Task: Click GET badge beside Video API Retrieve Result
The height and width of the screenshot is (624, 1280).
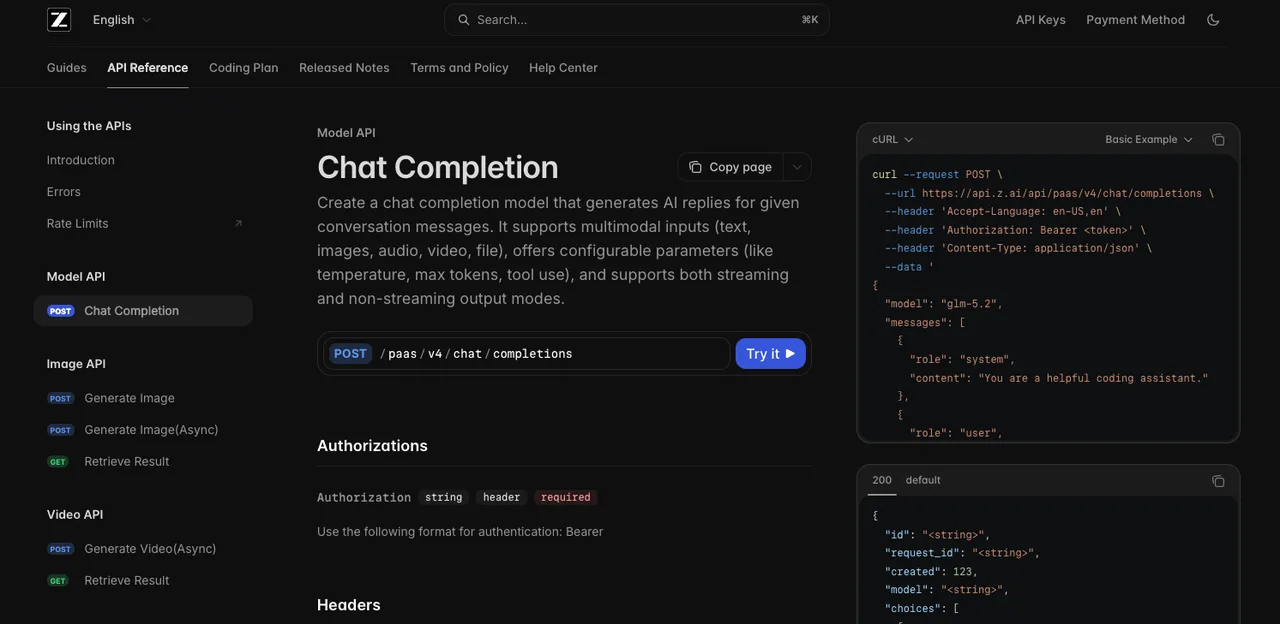Action: pos(58,581)
